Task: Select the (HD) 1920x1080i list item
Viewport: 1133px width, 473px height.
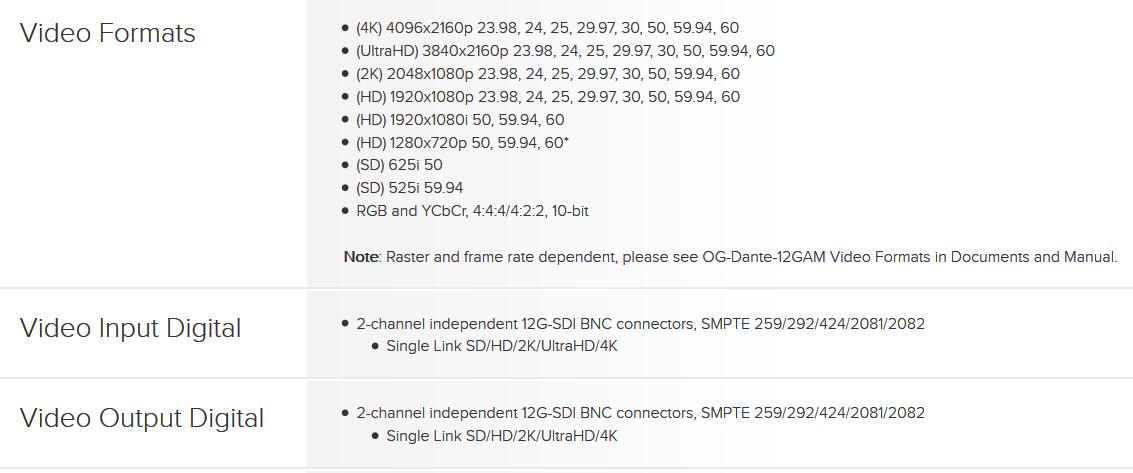Action: 460,120
